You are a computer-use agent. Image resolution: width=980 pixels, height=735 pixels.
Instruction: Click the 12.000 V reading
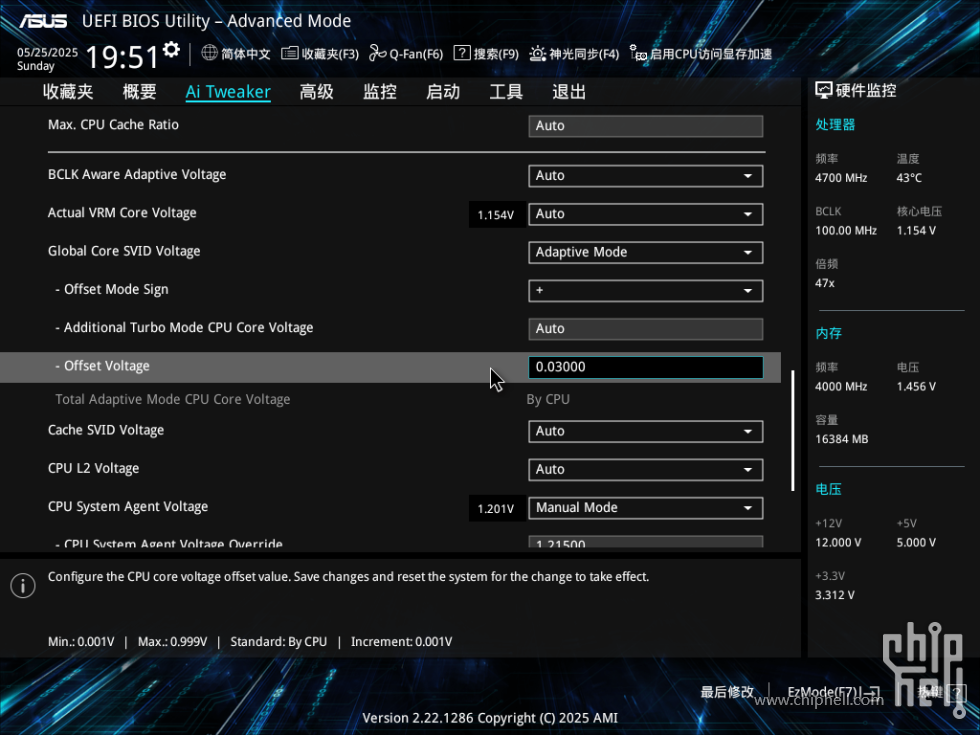pyautogui.click(x=838, y=542)
